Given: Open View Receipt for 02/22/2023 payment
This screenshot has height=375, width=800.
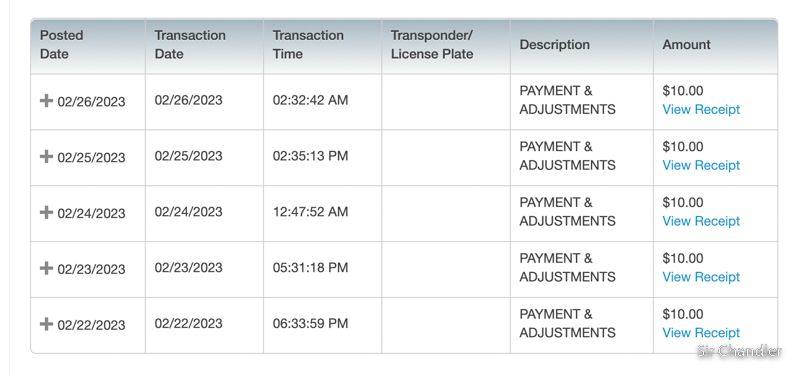Looking at the screenshot, I should click(701, 333).
